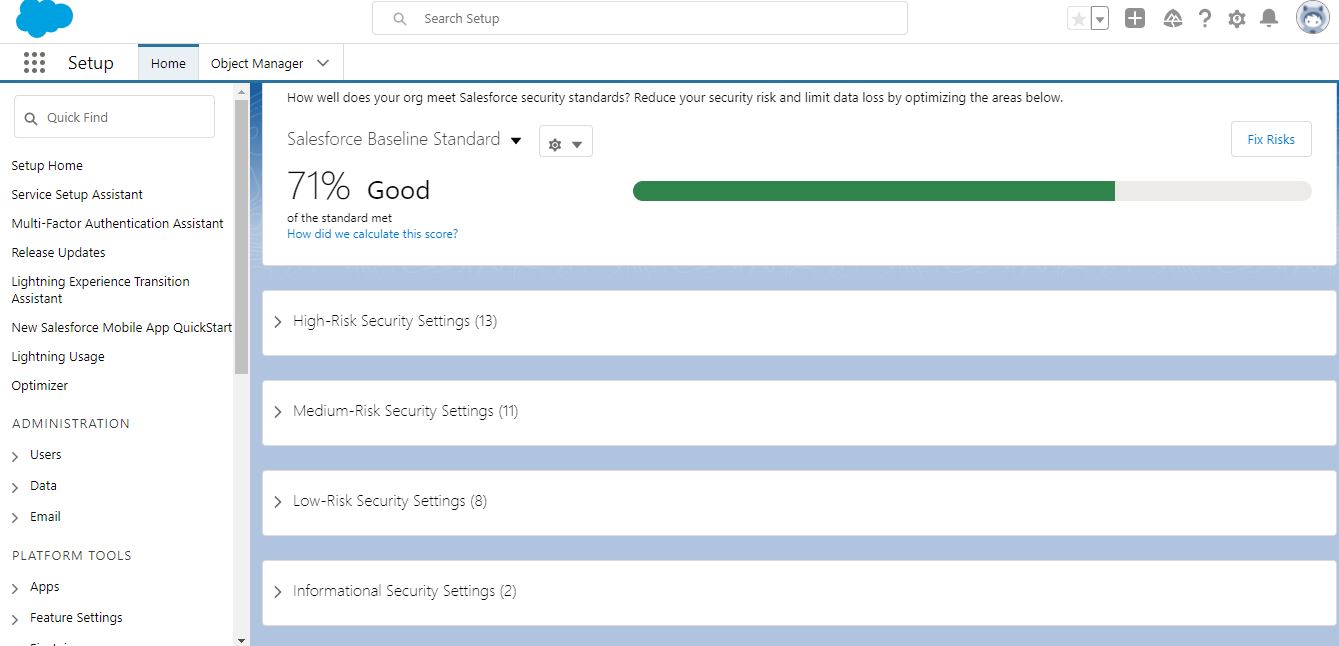Click the Quick Find search field
This screenshot has width=1339, height=646.
[x=113, y=116]
